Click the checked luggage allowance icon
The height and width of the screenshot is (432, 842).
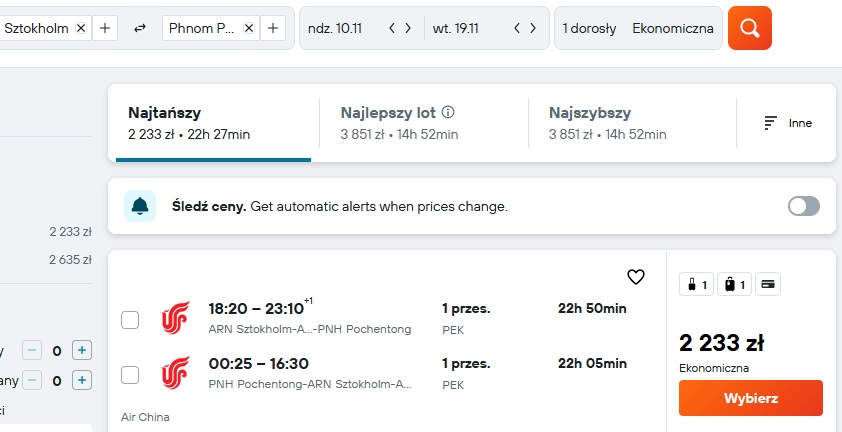click(734, 285)
